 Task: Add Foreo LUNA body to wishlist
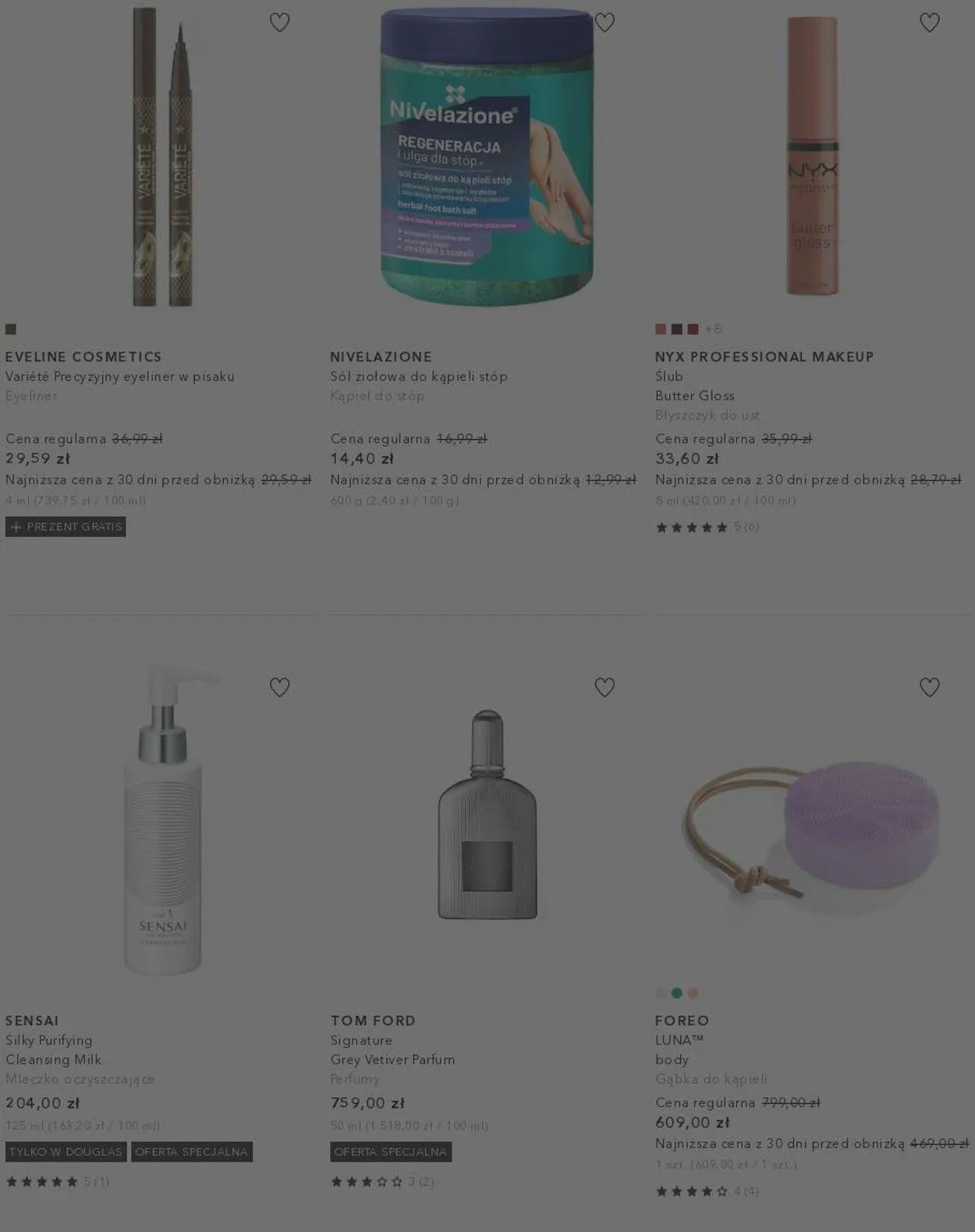coord(929,687)
